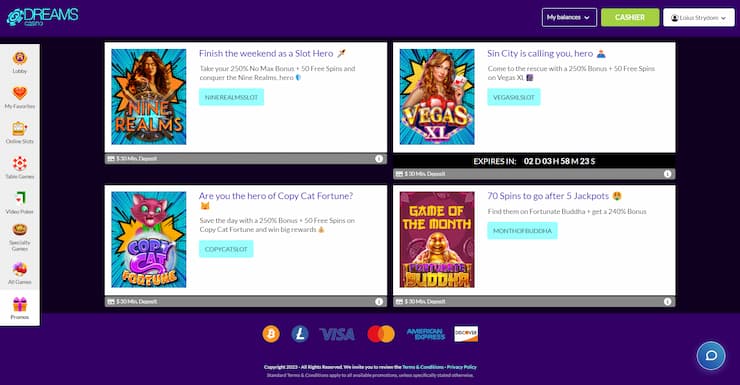Open the Vegas XL game thumbnail

point(437,97)
